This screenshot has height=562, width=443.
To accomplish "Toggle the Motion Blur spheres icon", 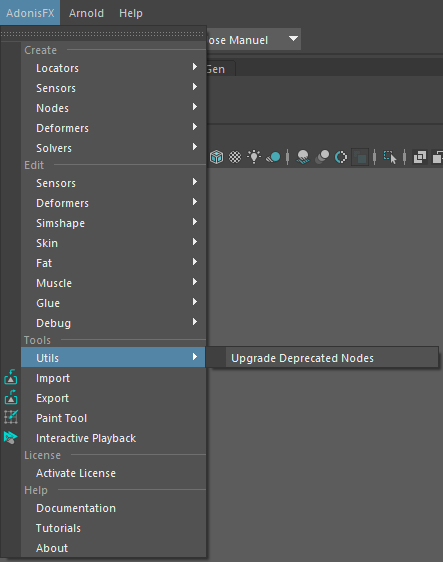I will (322, 157).
